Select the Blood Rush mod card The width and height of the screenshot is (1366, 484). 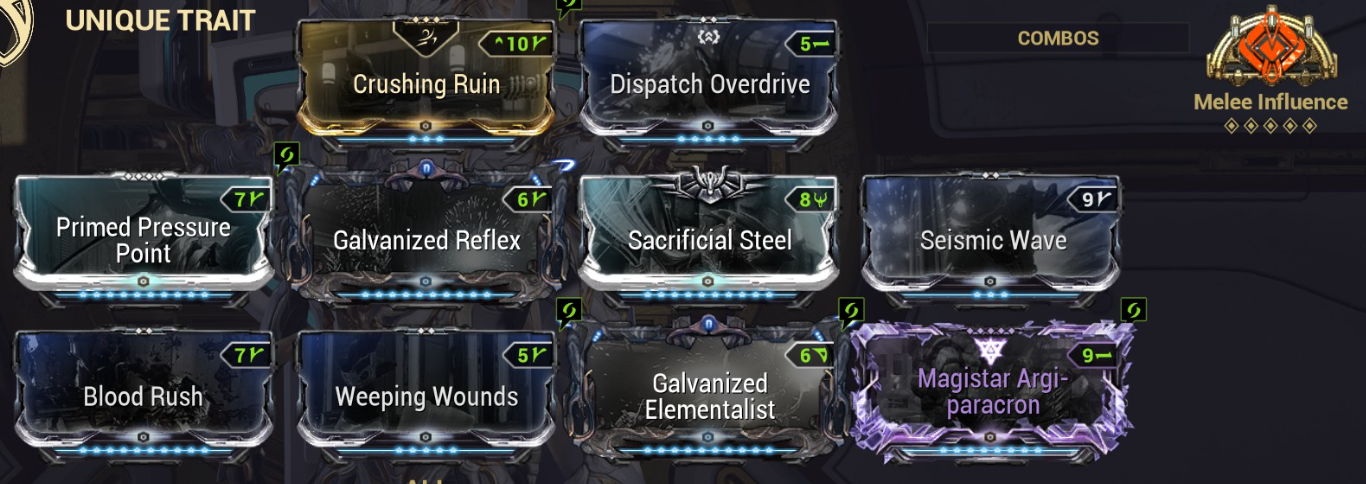[143, 392]
